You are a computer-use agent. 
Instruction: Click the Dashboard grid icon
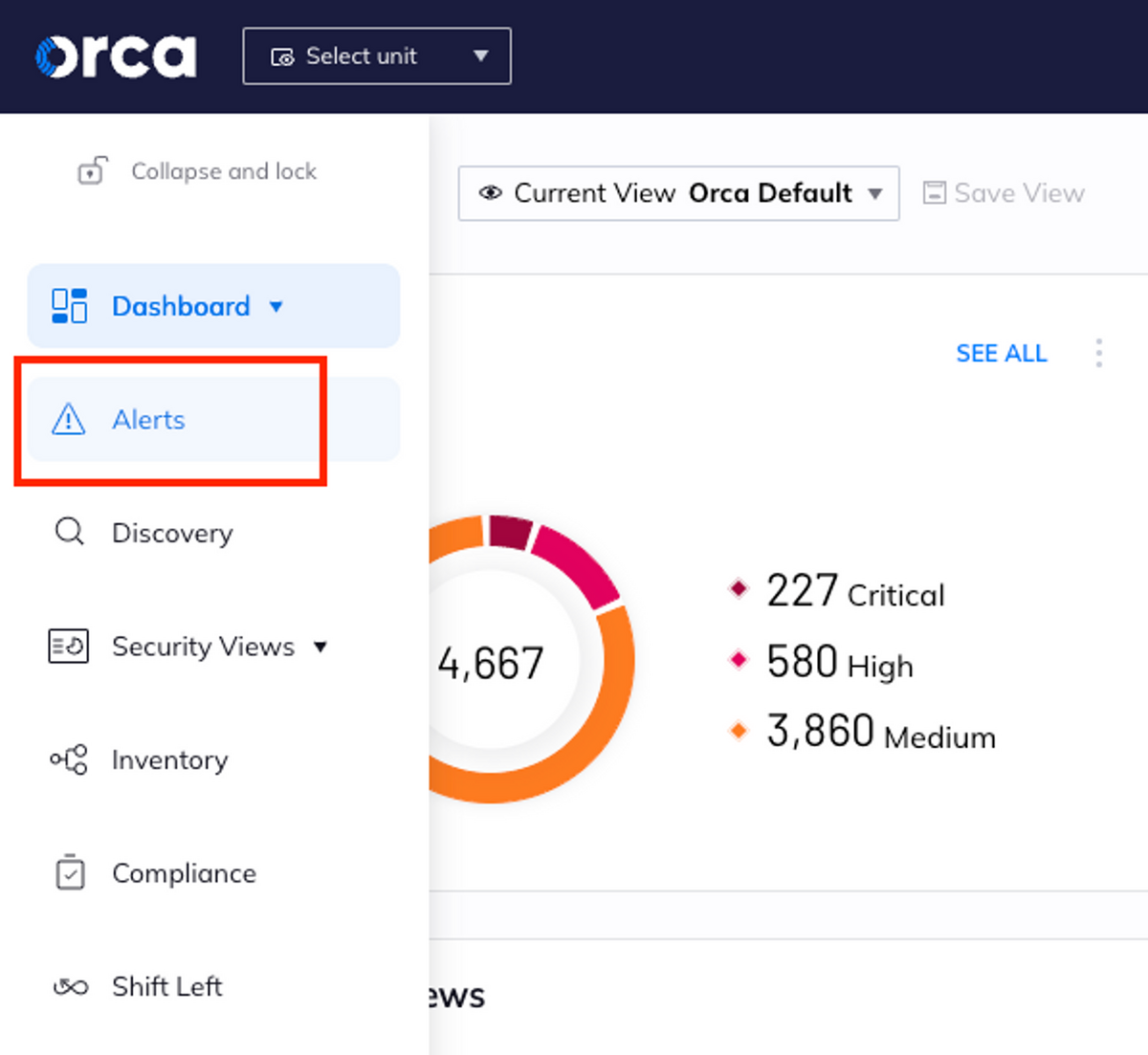click(x=68, y=305)
